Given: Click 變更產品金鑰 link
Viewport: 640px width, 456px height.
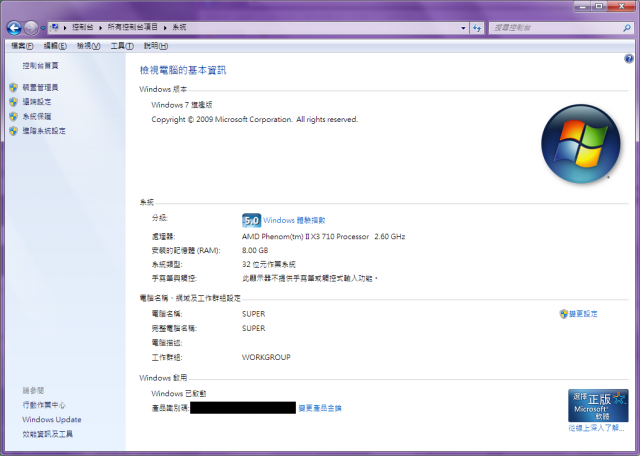Looking at the screenshot, I should click(320, 408).
